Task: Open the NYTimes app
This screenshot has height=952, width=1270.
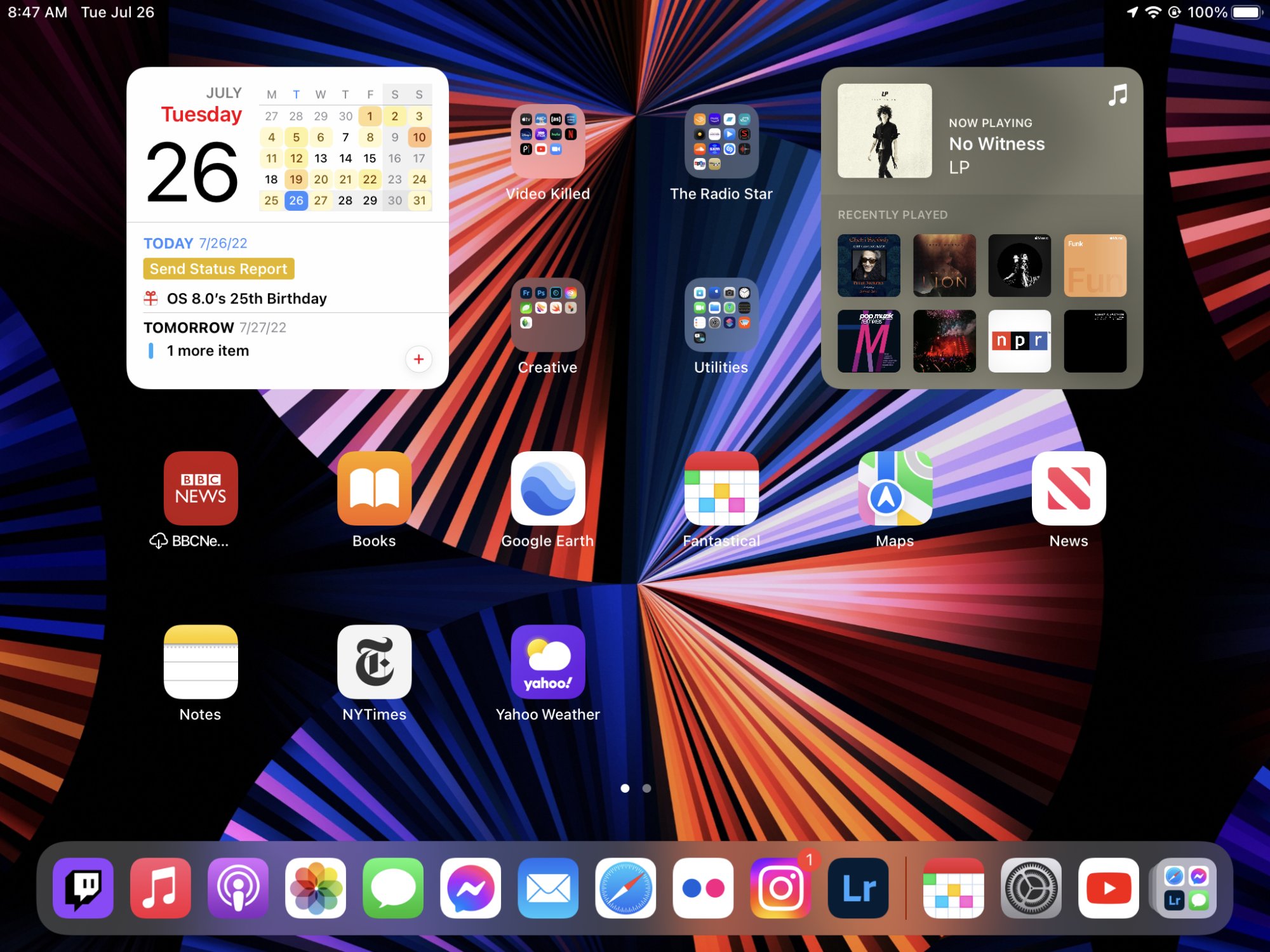Action: coord(374,662)
